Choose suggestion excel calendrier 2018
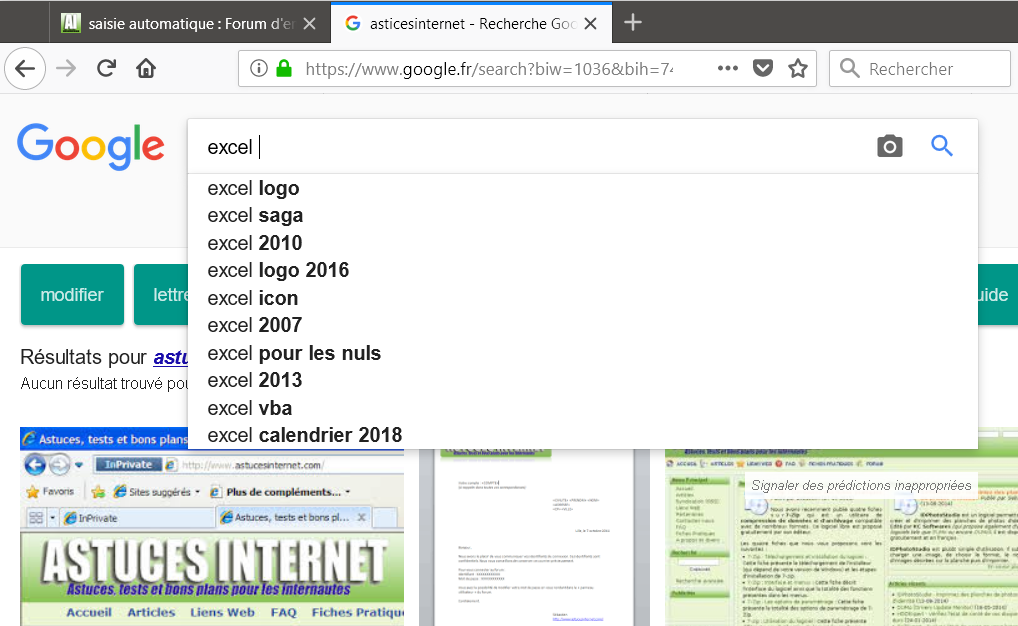Viewport: 1018px width, 626px height. tap(582, 435)
